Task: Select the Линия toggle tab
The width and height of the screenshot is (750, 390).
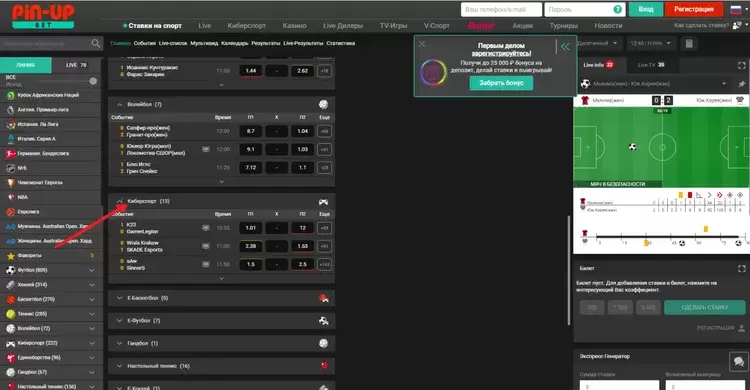Action: (25, 65)
